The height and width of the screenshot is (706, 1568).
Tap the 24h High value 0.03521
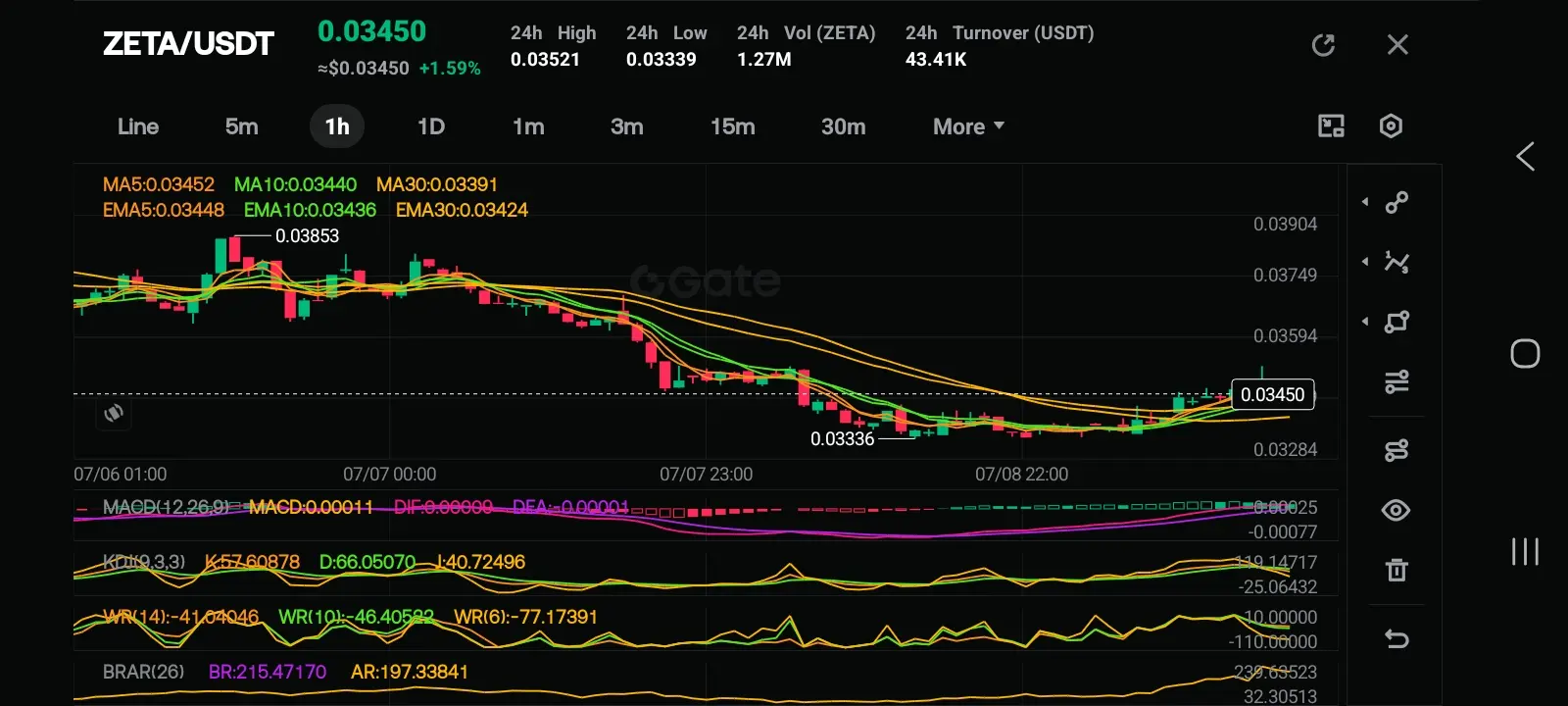point(545,60)
